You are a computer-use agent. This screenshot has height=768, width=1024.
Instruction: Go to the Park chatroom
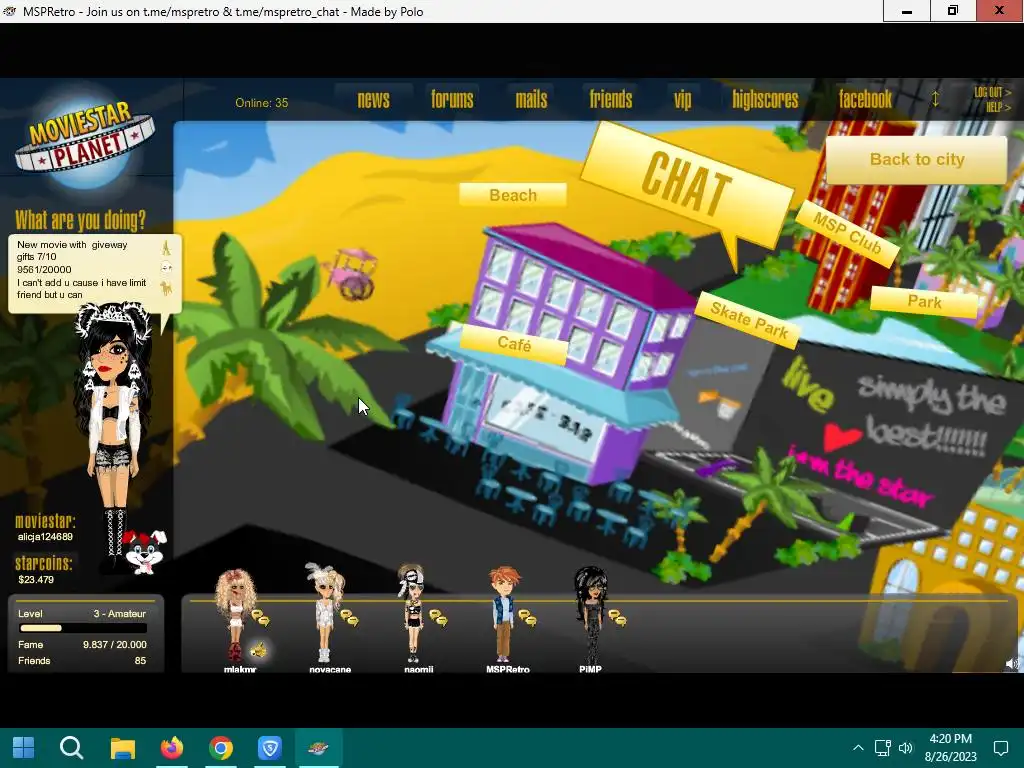click(924, 302)
